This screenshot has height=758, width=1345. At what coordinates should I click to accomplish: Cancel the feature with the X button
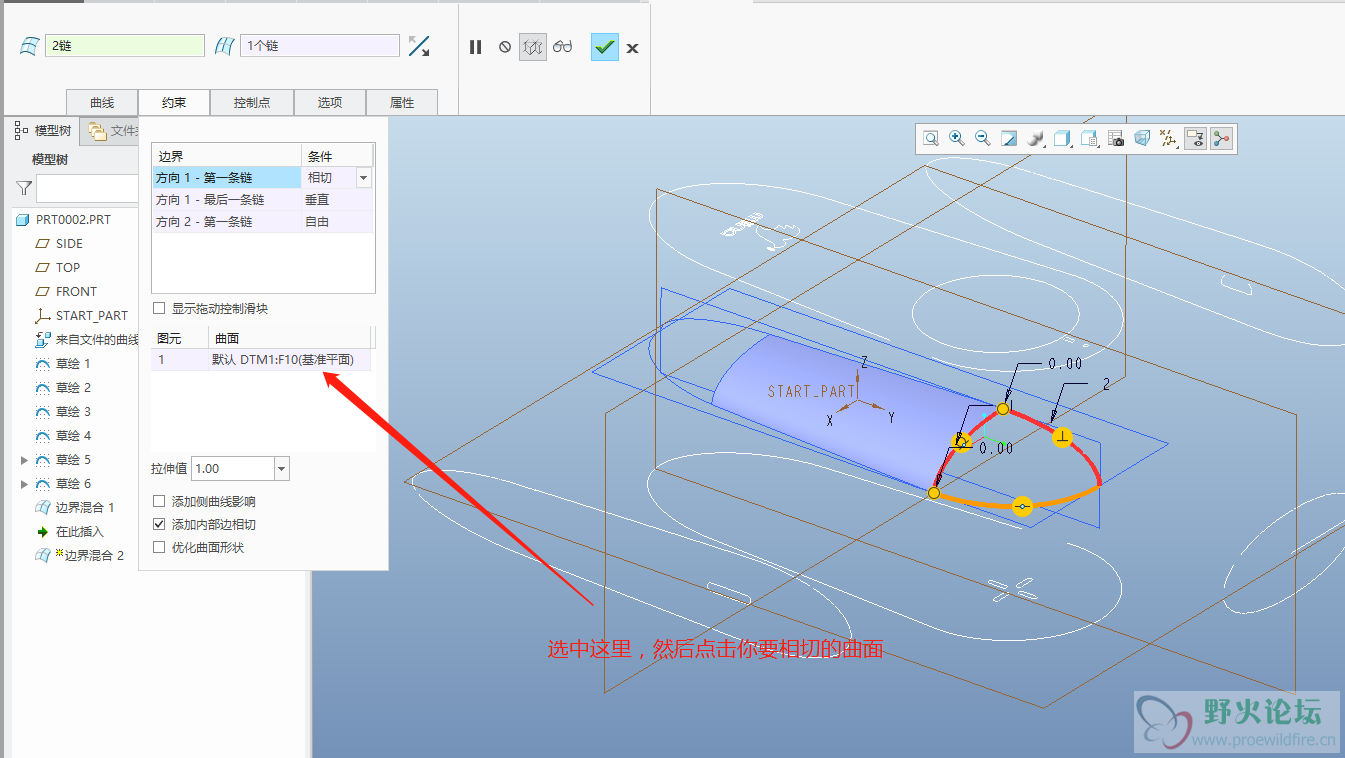coord(632,48)
